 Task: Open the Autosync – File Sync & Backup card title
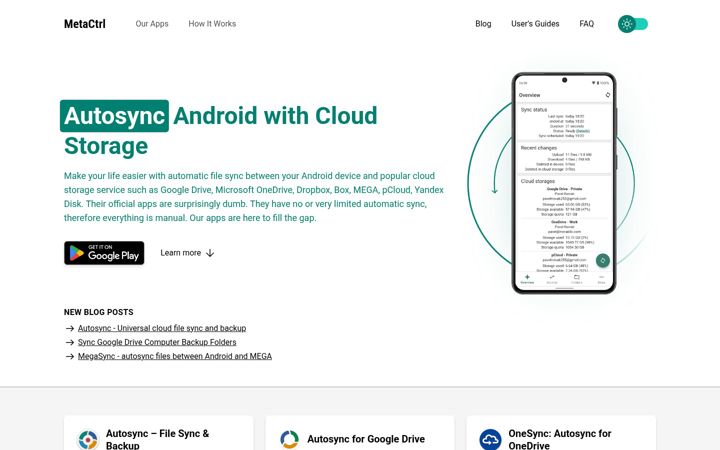(158, 439)
